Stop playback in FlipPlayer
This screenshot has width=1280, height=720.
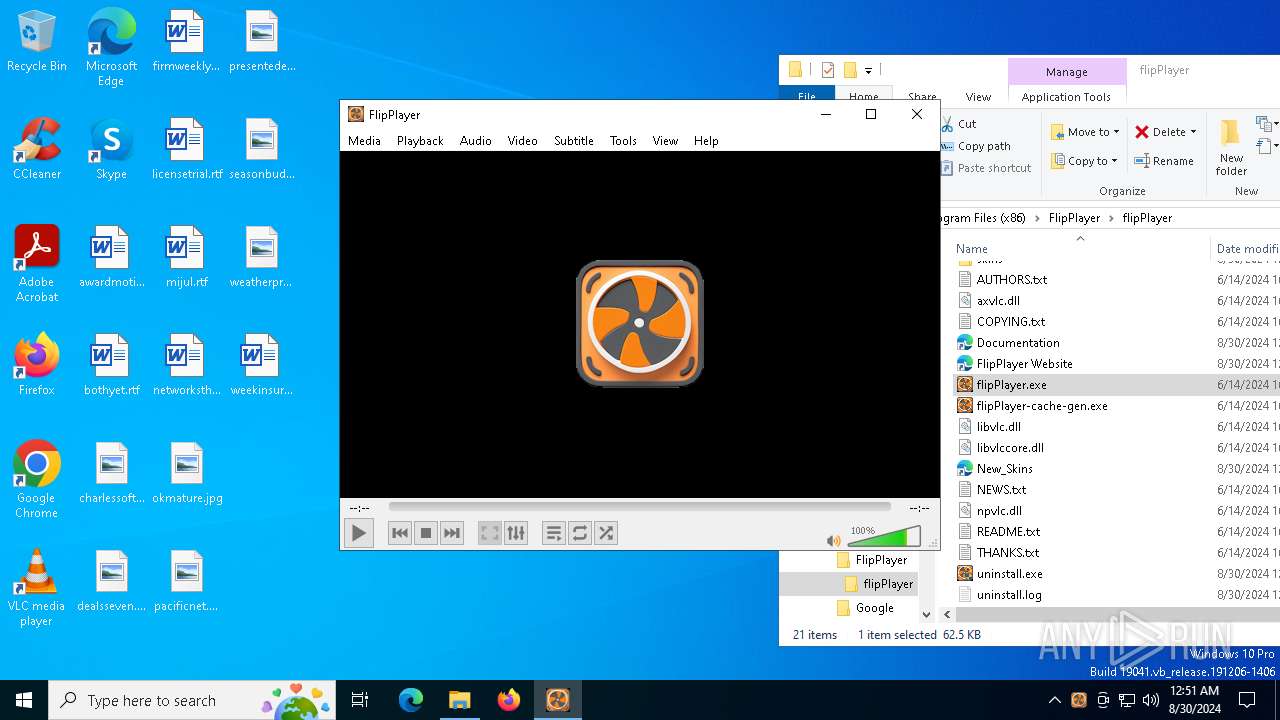[x=426, y=533]
